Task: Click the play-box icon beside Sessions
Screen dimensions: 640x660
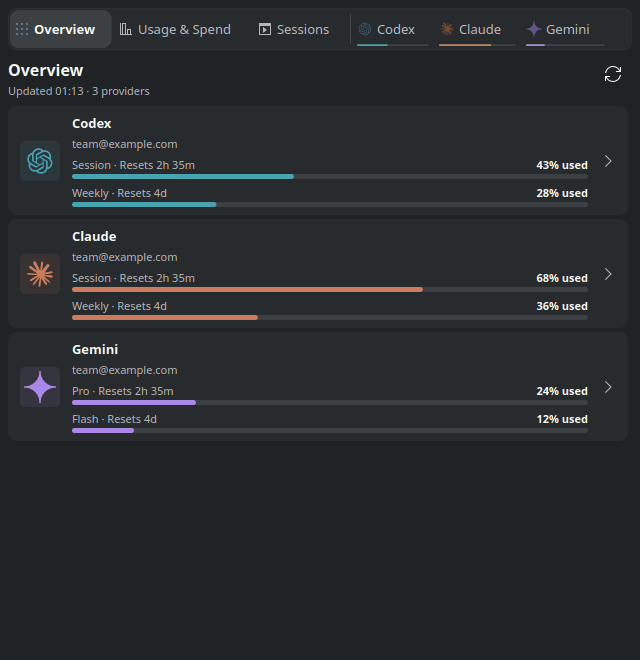Action: pos(265,29)
